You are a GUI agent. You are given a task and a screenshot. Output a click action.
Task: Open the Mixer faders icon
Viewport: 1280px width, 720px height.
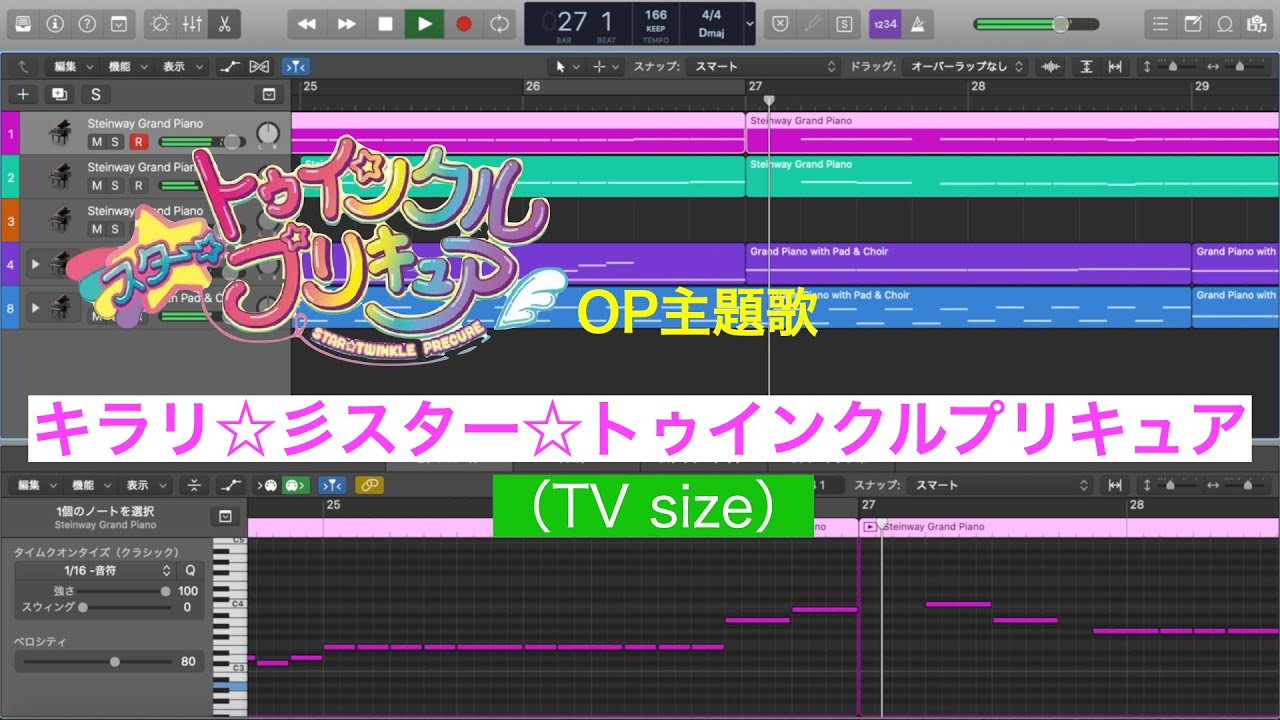click(193, 23)
